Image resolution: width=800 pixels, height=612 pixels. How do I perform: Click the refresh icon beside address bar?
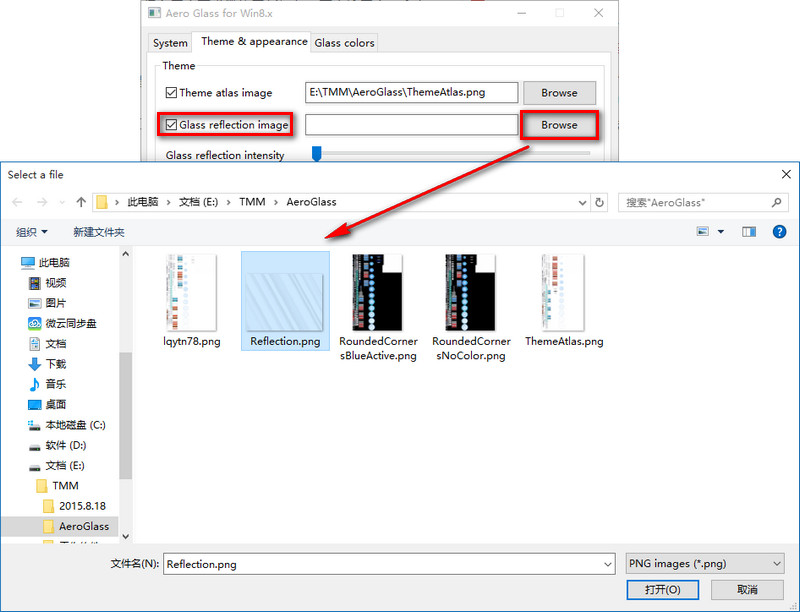tap(599, 202)
